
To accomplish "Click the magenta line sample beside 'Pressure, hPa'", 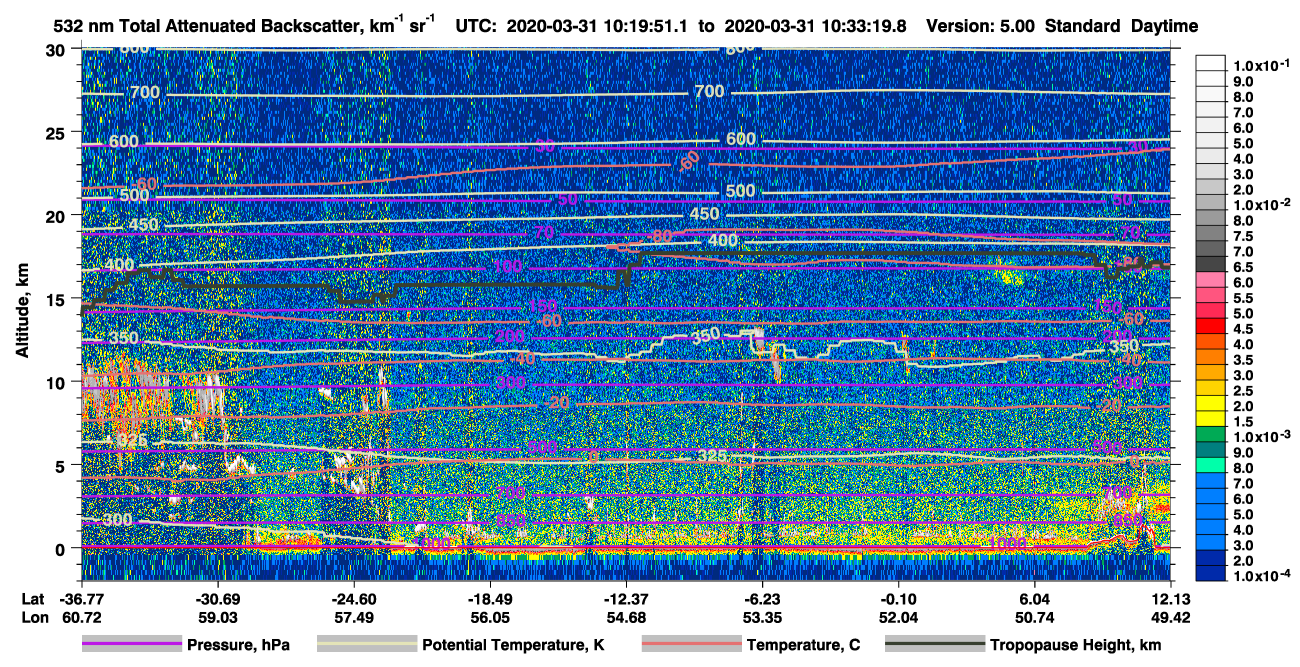I will [x=132, y=645].
